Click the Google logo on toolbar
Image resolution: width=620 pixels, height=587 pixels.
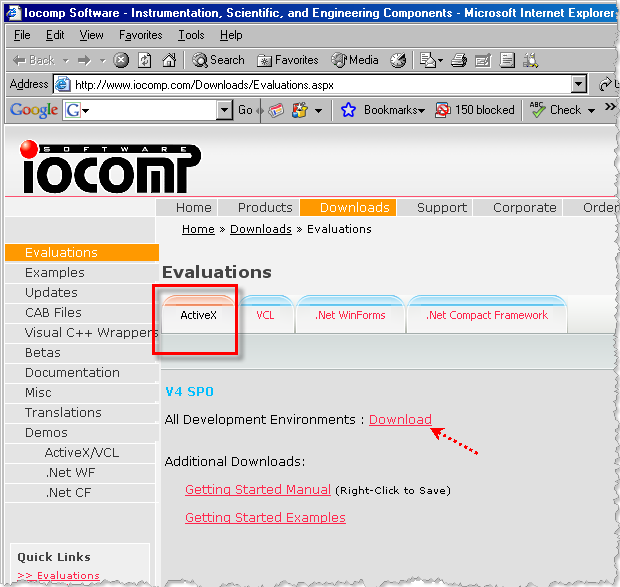(x=34, y=110)
